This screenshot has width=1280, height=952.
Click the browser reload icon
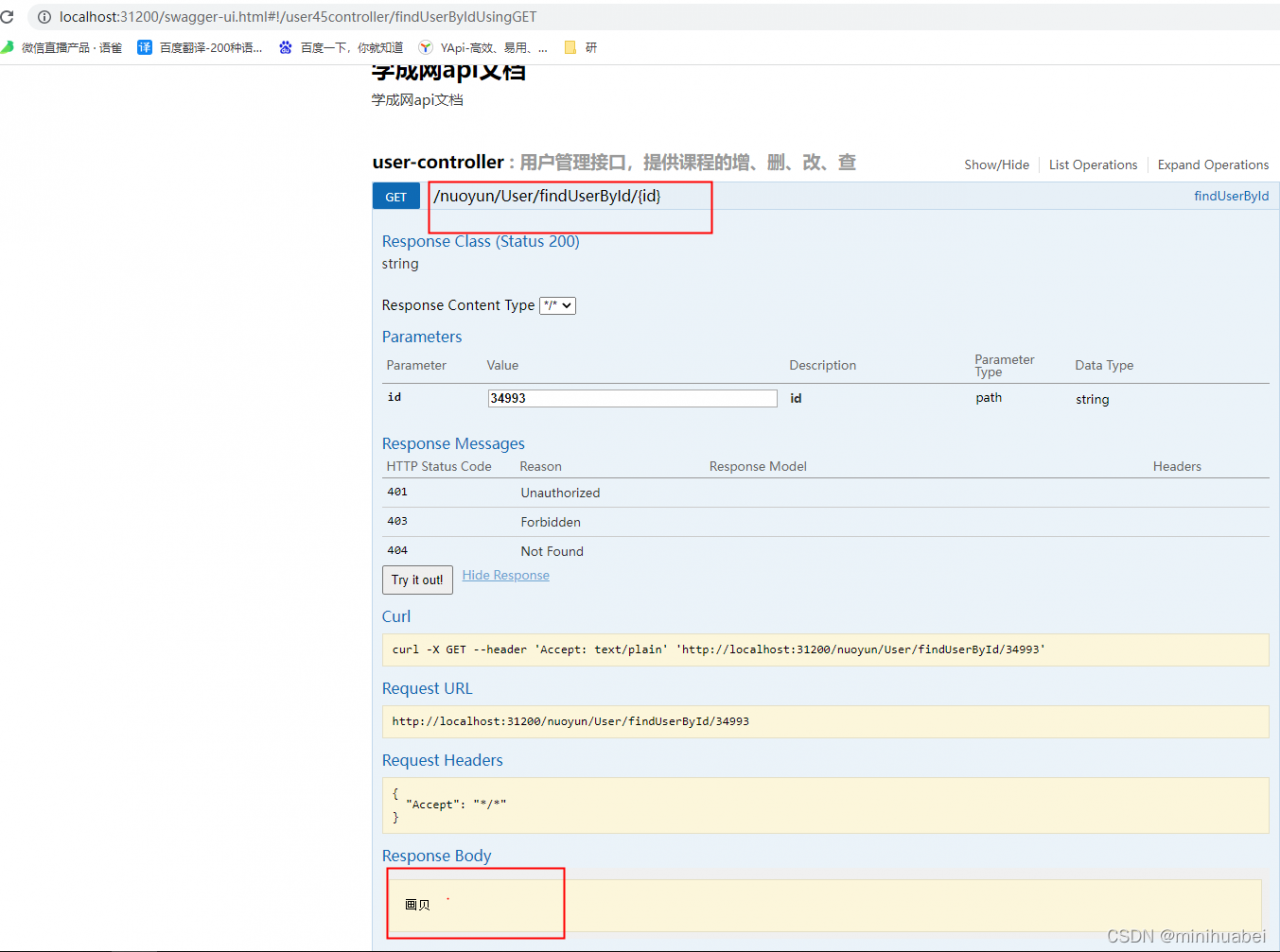pyautogui.click(x=6, y=17)
